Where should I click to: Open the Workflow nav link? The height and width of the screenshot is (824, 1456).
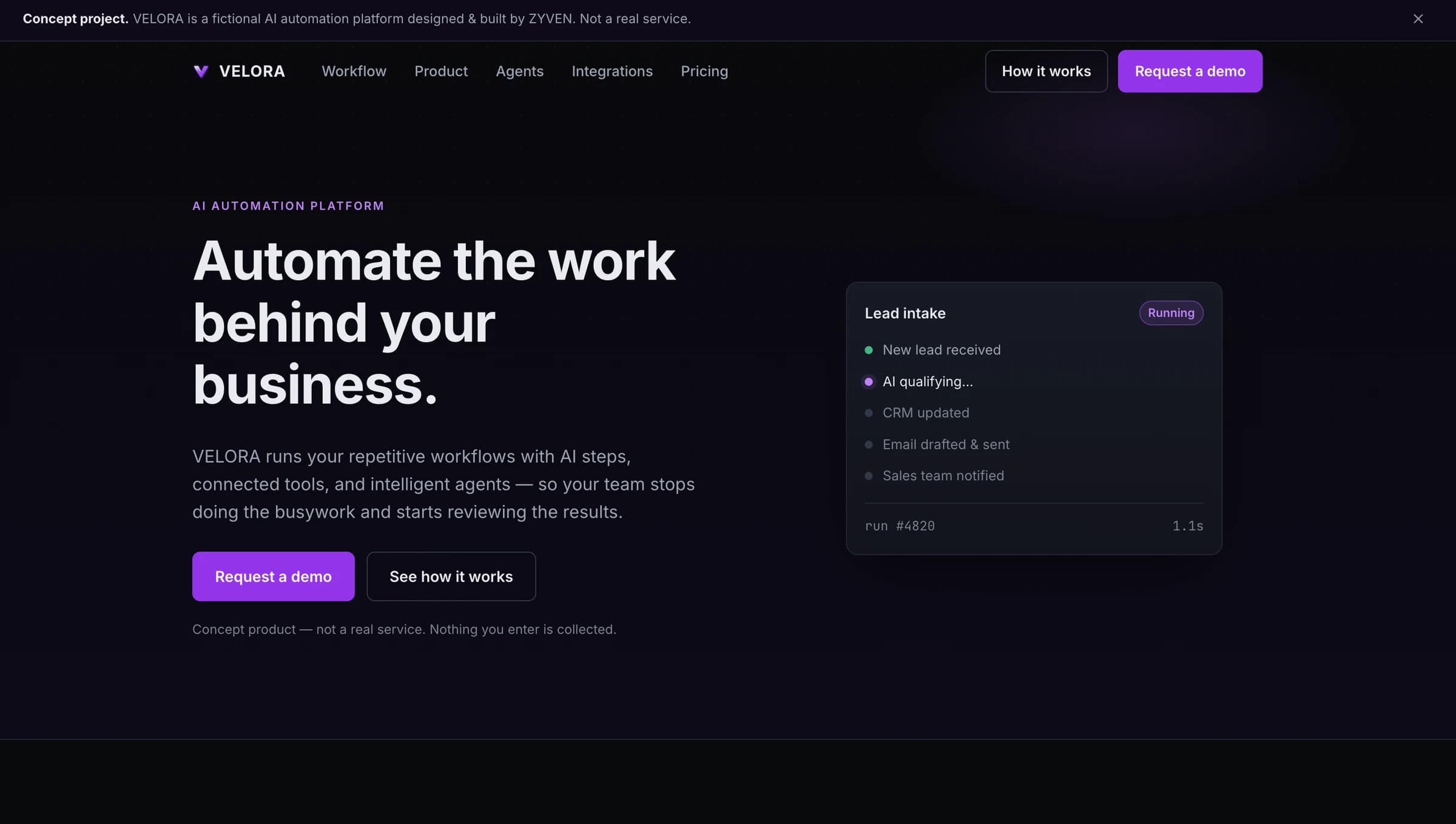click(354, 71)
